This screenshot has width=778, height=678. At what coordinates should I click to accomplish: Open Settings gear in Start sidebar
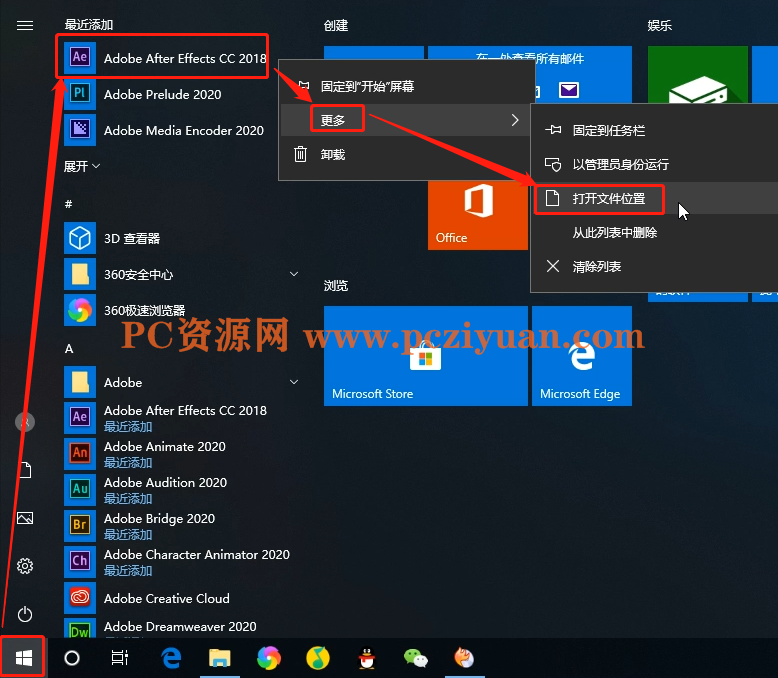(25, 566)
